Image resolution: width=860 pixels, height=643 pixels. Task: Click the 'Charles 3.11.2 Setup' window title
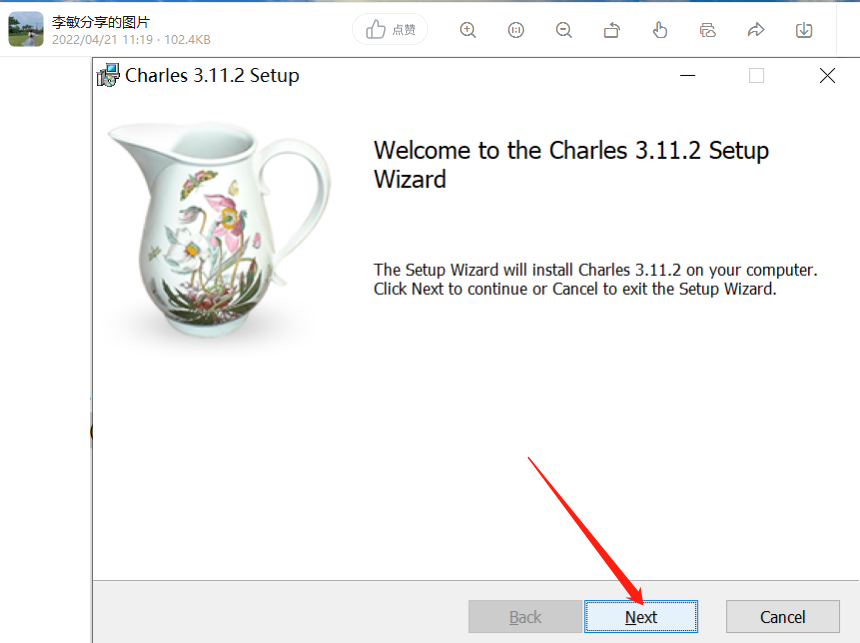pyautogui.click(x=212, y=75)
